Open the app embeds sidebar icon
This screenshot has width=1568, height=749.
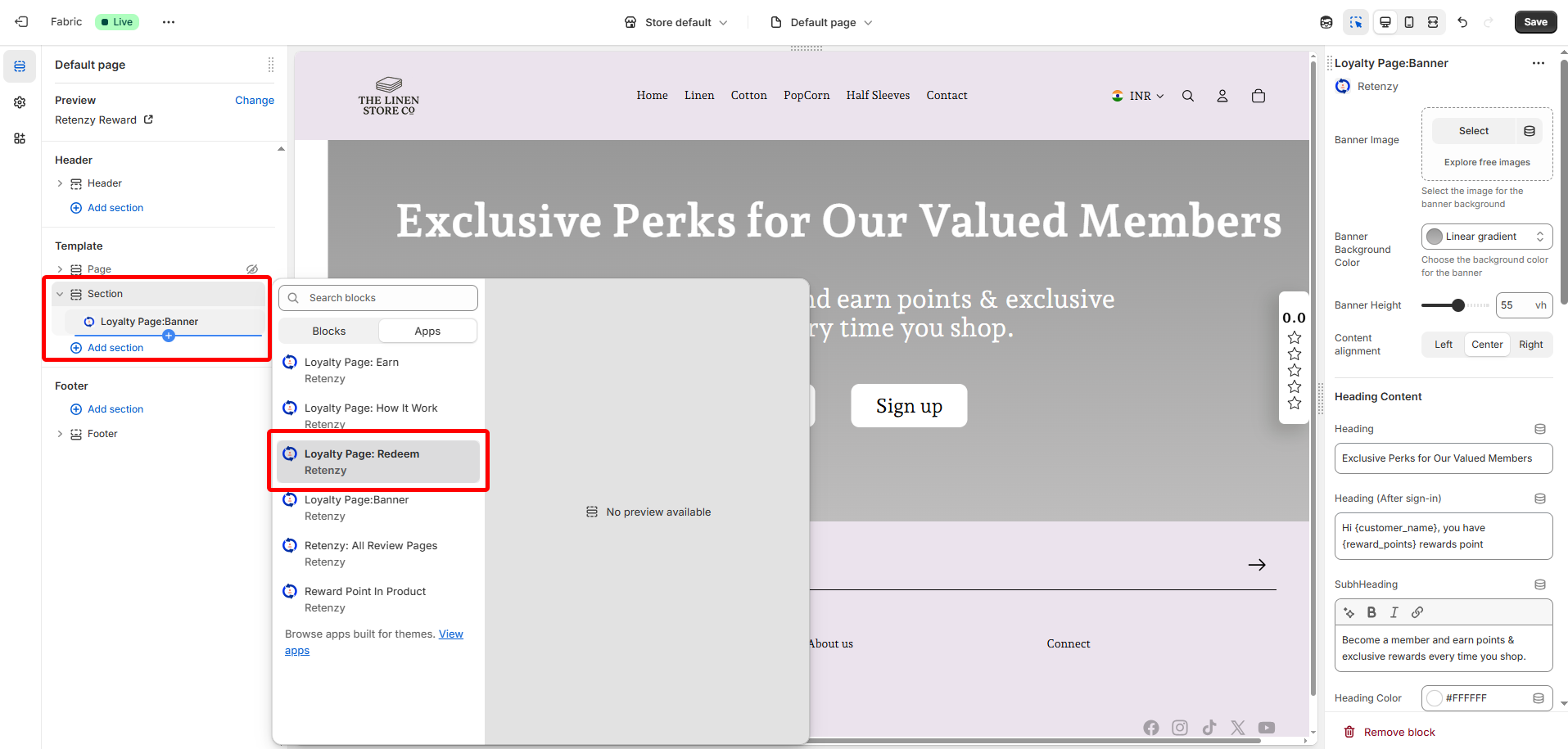tap(20, 138)
